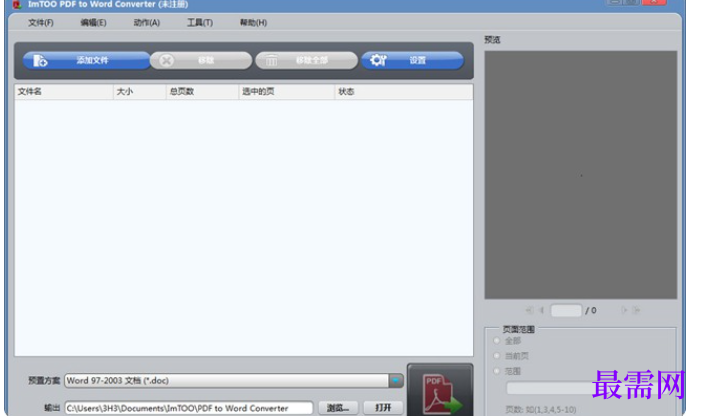
Task: Click the 文件名 column header
Action: (63, 92)
